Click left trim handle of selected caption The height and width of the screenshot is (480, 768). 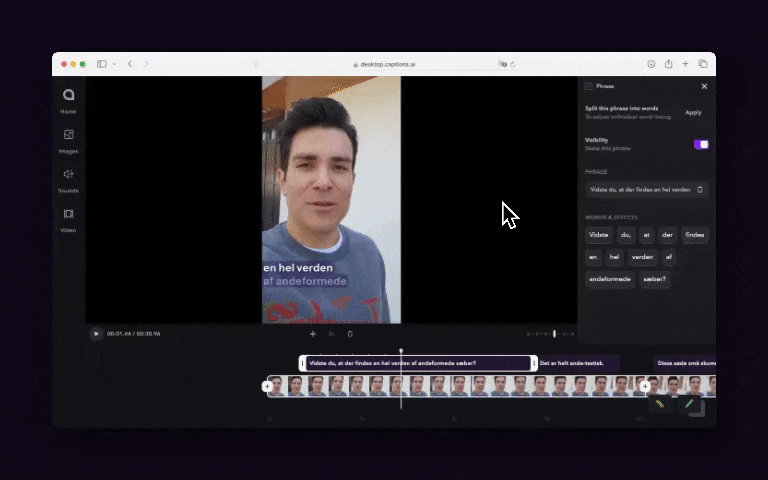[x=302, y=363]
